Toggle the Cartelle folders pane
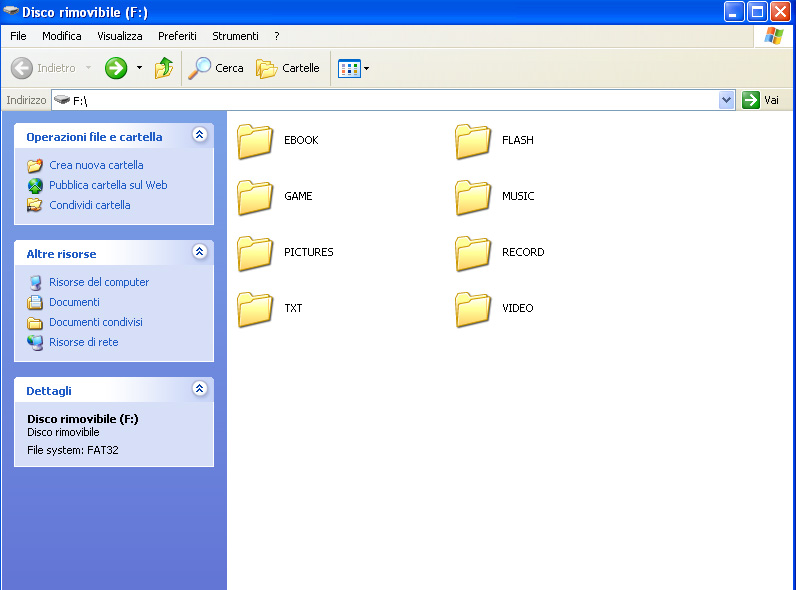 tap(288, 68)
